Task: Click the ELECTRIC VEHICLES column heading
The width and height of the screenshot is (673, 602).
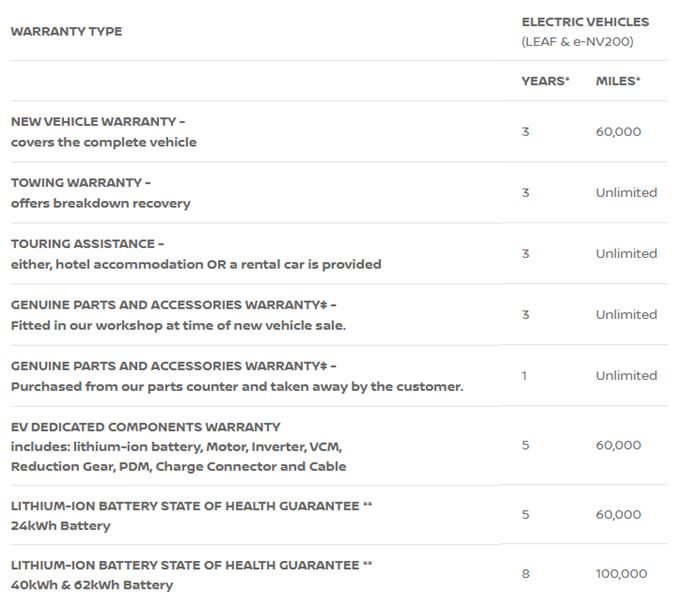Action: coord(585,21)
